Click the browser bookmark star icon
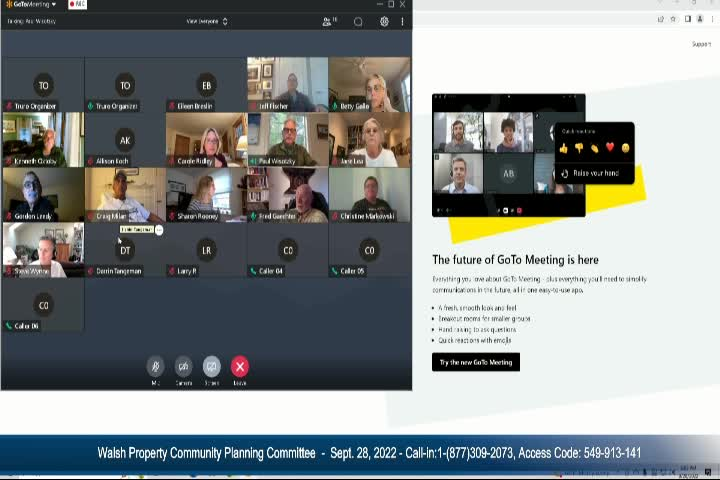 674,19
